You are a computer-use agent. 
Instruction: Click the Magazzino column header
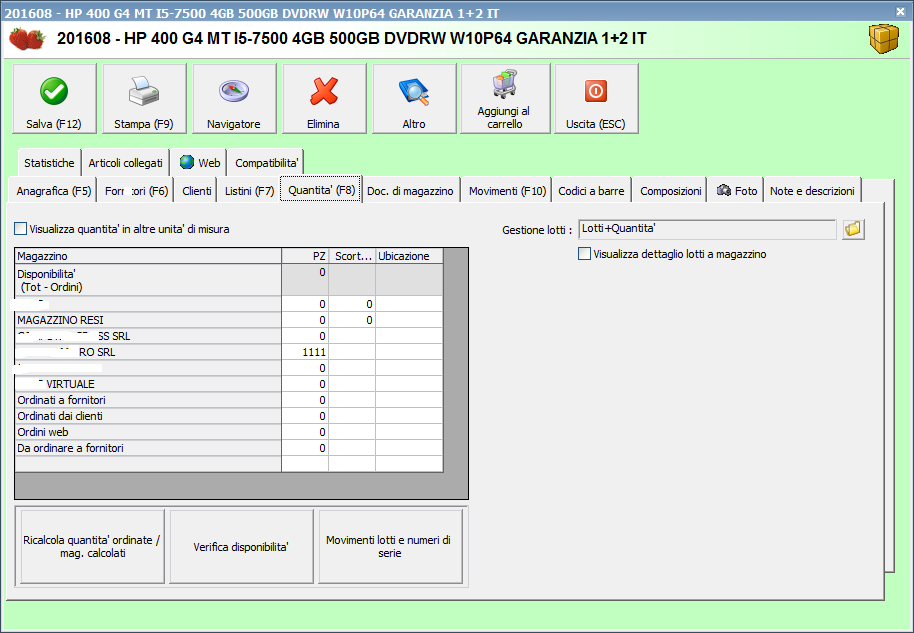[148, 256]
